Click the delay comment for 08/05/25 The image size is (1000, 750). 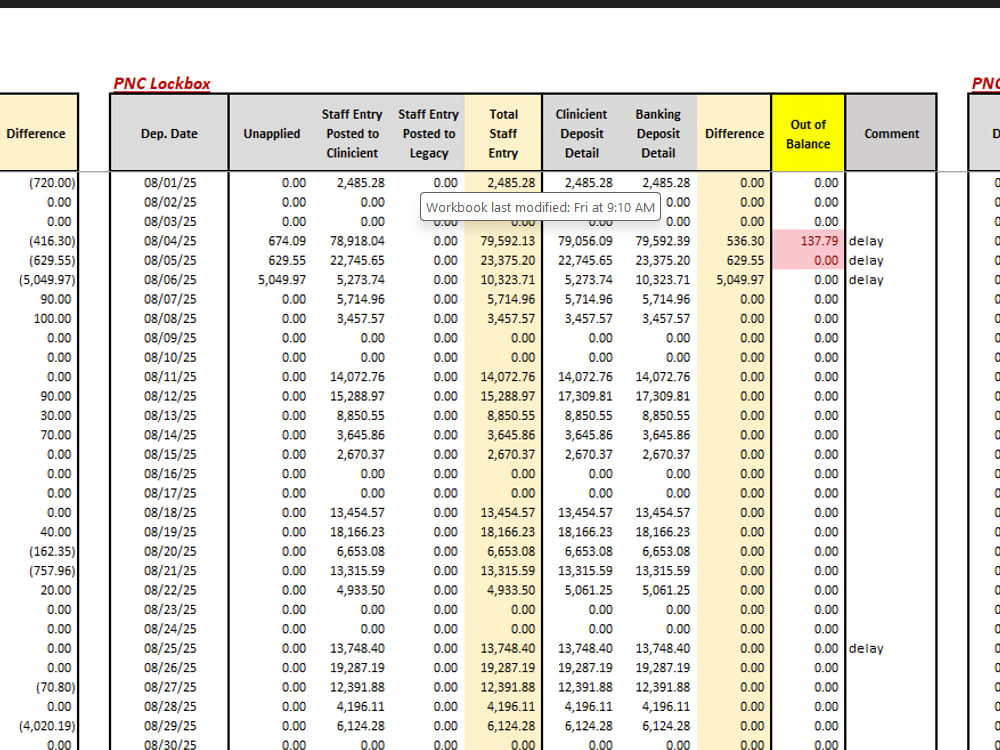(866, 260)
